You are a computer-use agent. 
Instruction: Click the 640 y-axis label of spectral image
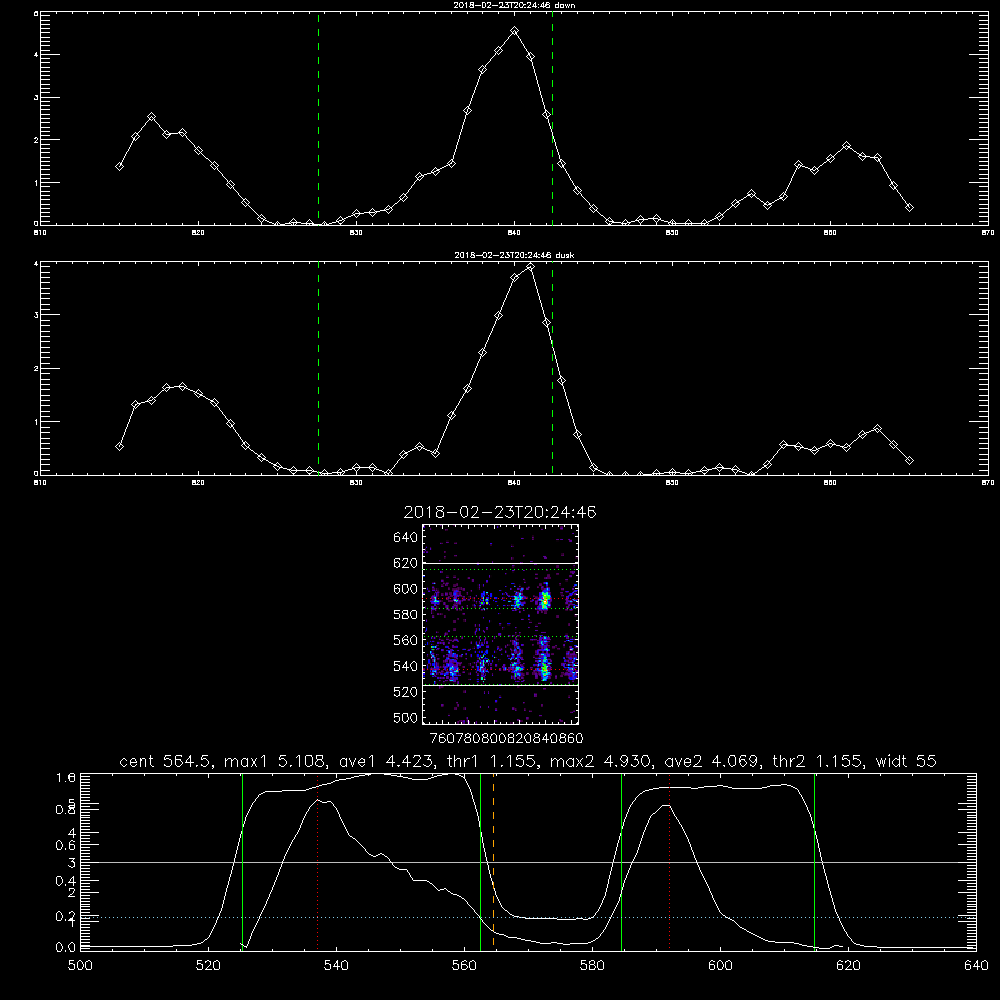[406, 537]
